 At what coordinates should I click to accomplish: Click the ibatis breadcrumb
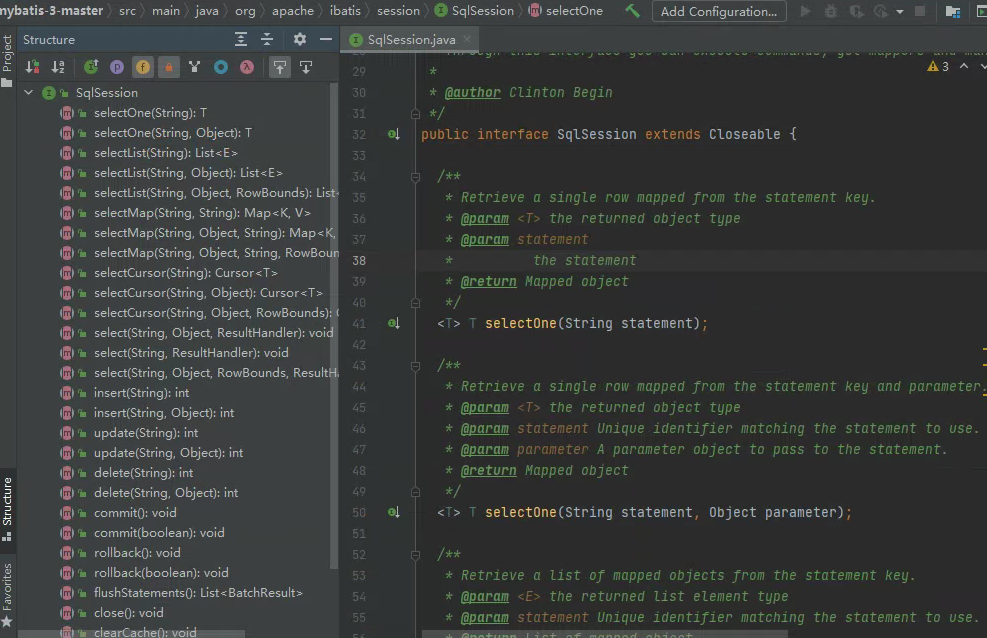346,11
